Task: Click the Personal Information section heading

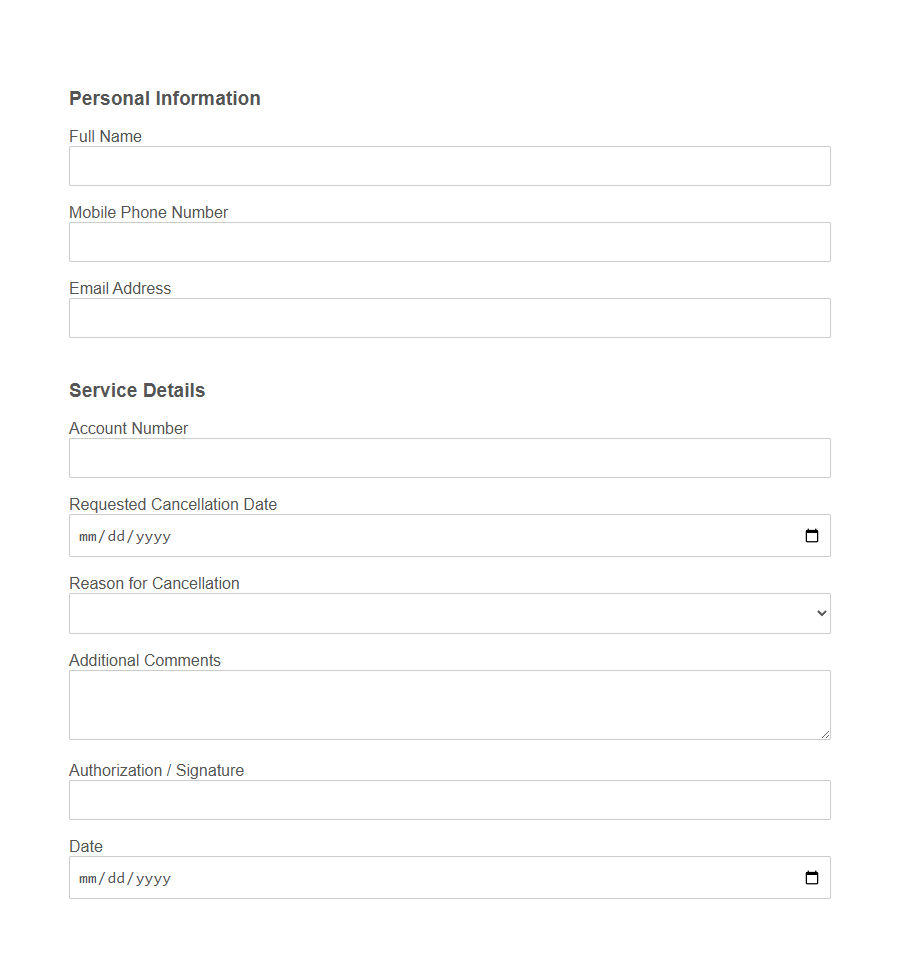Action: (164, 98)
